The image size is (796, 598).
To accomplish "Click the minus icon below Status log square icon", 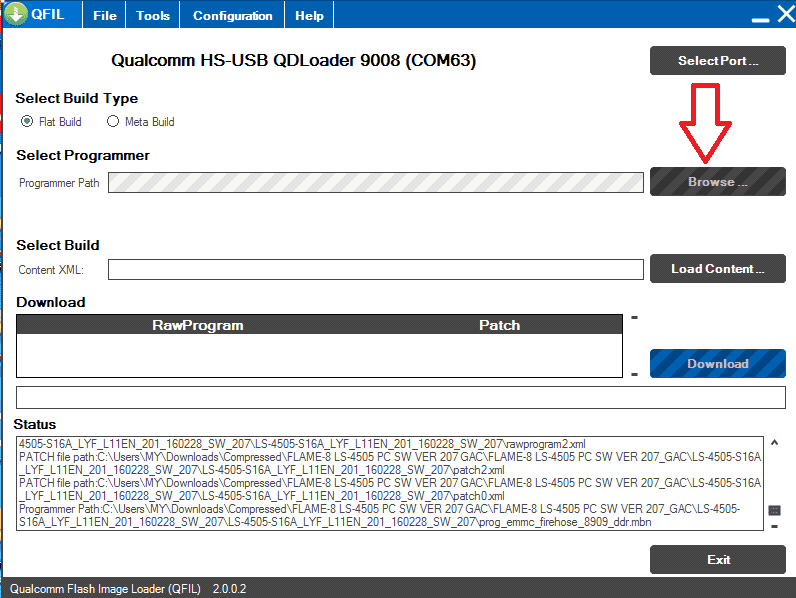I will tap(774, 526).
